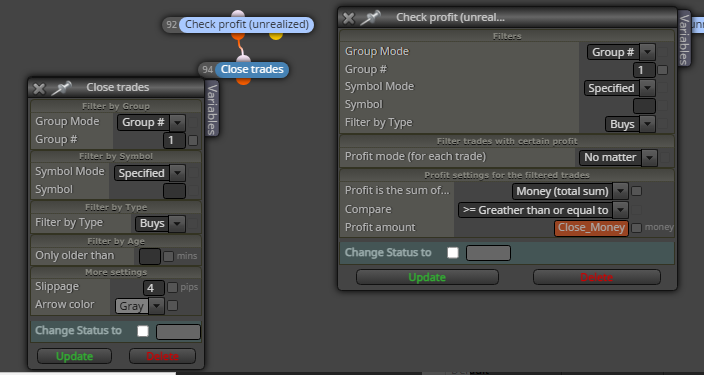Close the Close trades panel

click(39, 88)
